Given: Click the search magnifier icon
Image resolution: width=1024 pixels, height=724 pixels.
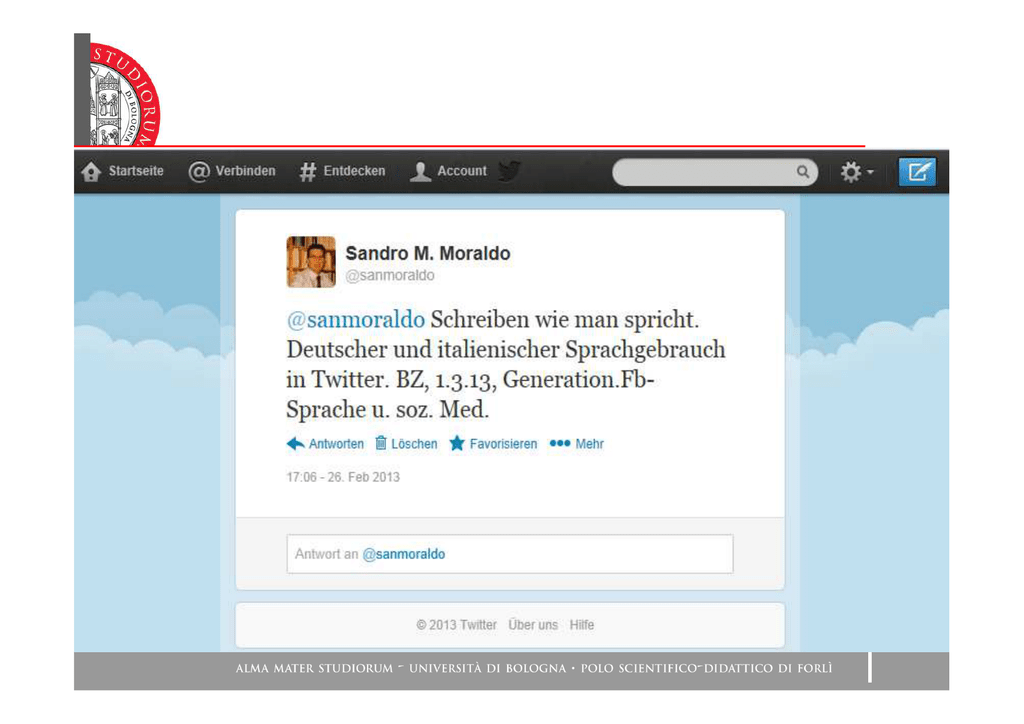Looking at the screenshot, I should pos(803,172).
